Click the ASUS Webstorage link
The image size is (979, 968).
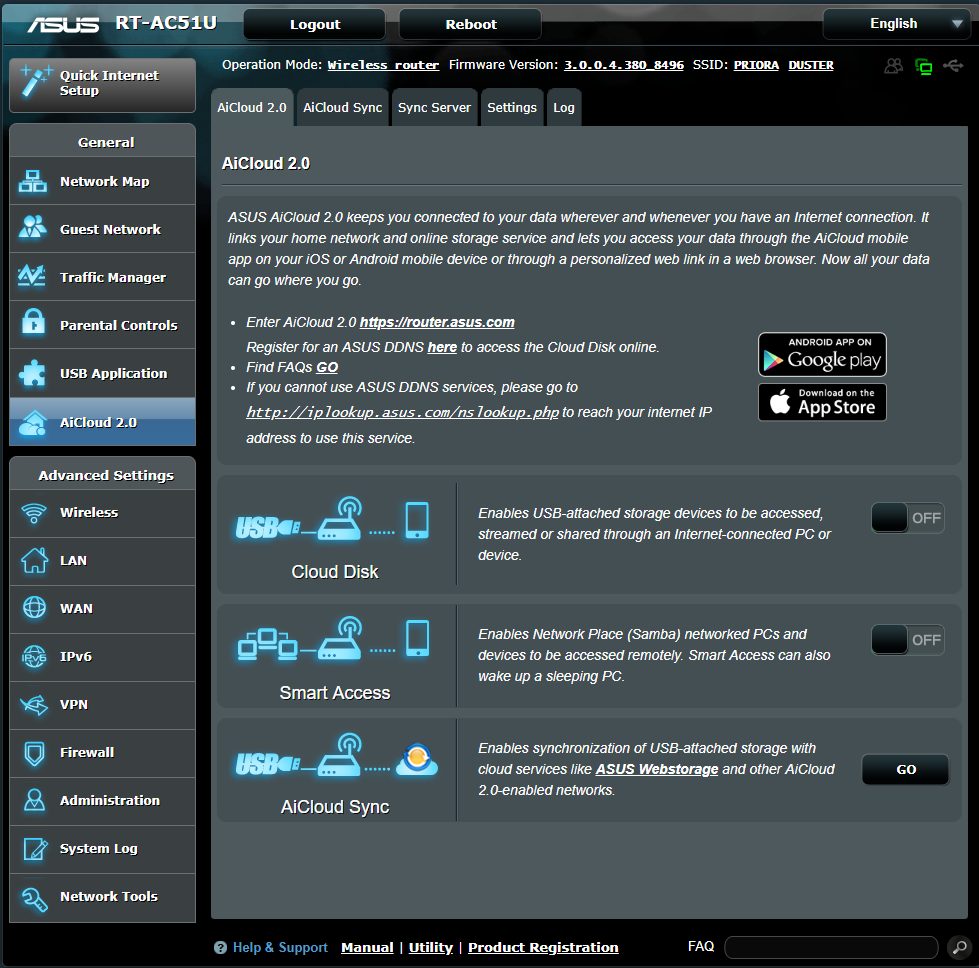click(657, 769)
